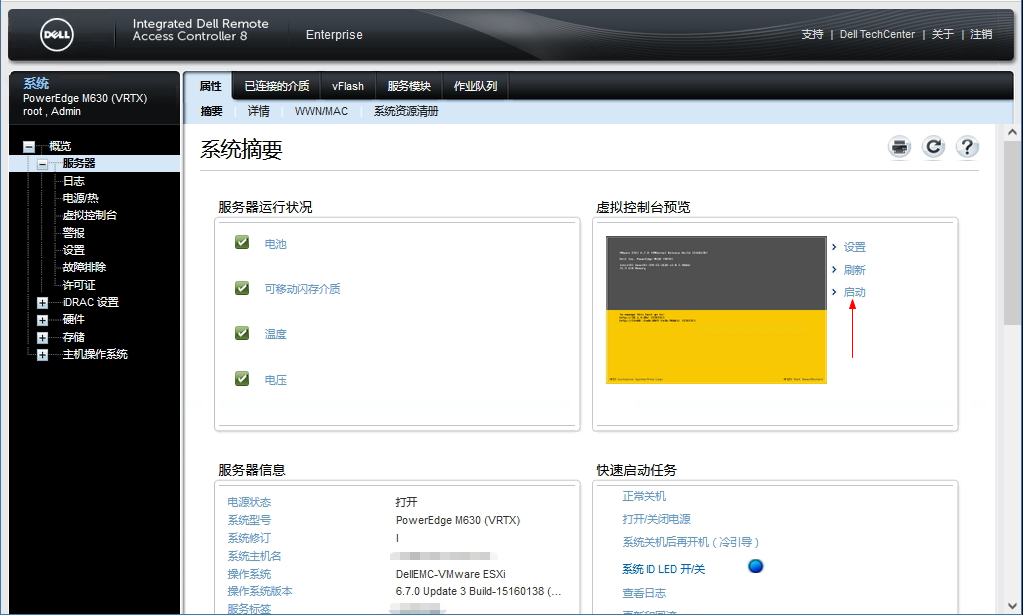Open 虚拟控制台 in the sidebar tree
The width and height of the screenshot is (1023, 615).
[x=89, y=215]
